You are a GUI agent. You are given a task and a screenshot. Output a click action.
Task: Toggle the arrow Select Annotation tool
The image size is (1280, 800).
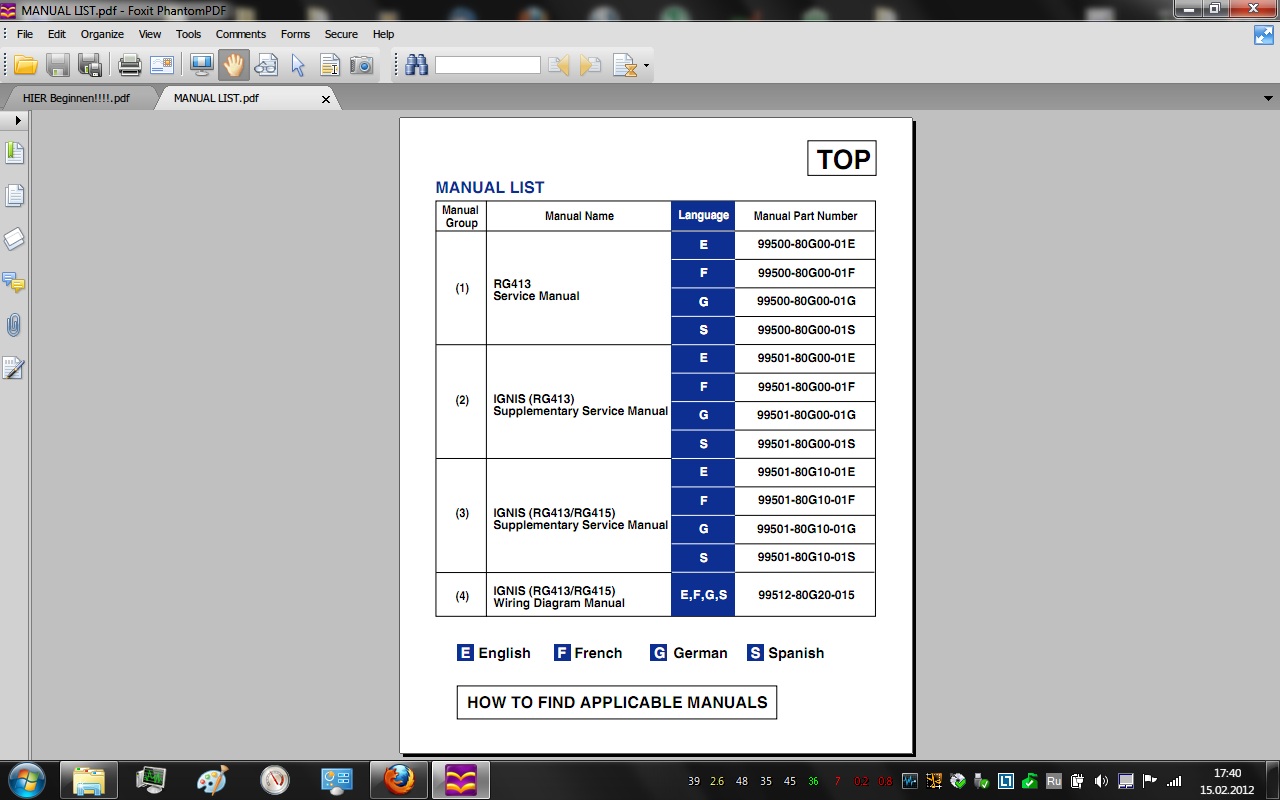point(298,66)
